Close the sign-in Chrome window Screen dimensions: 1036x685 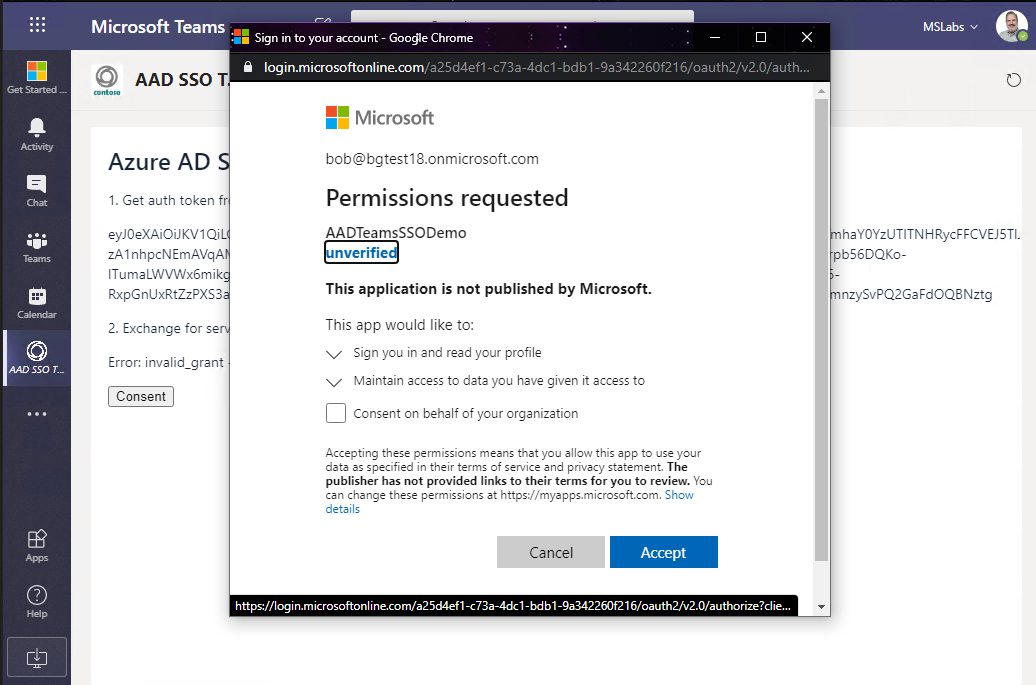pyautogui.click(x=807, y=38)
